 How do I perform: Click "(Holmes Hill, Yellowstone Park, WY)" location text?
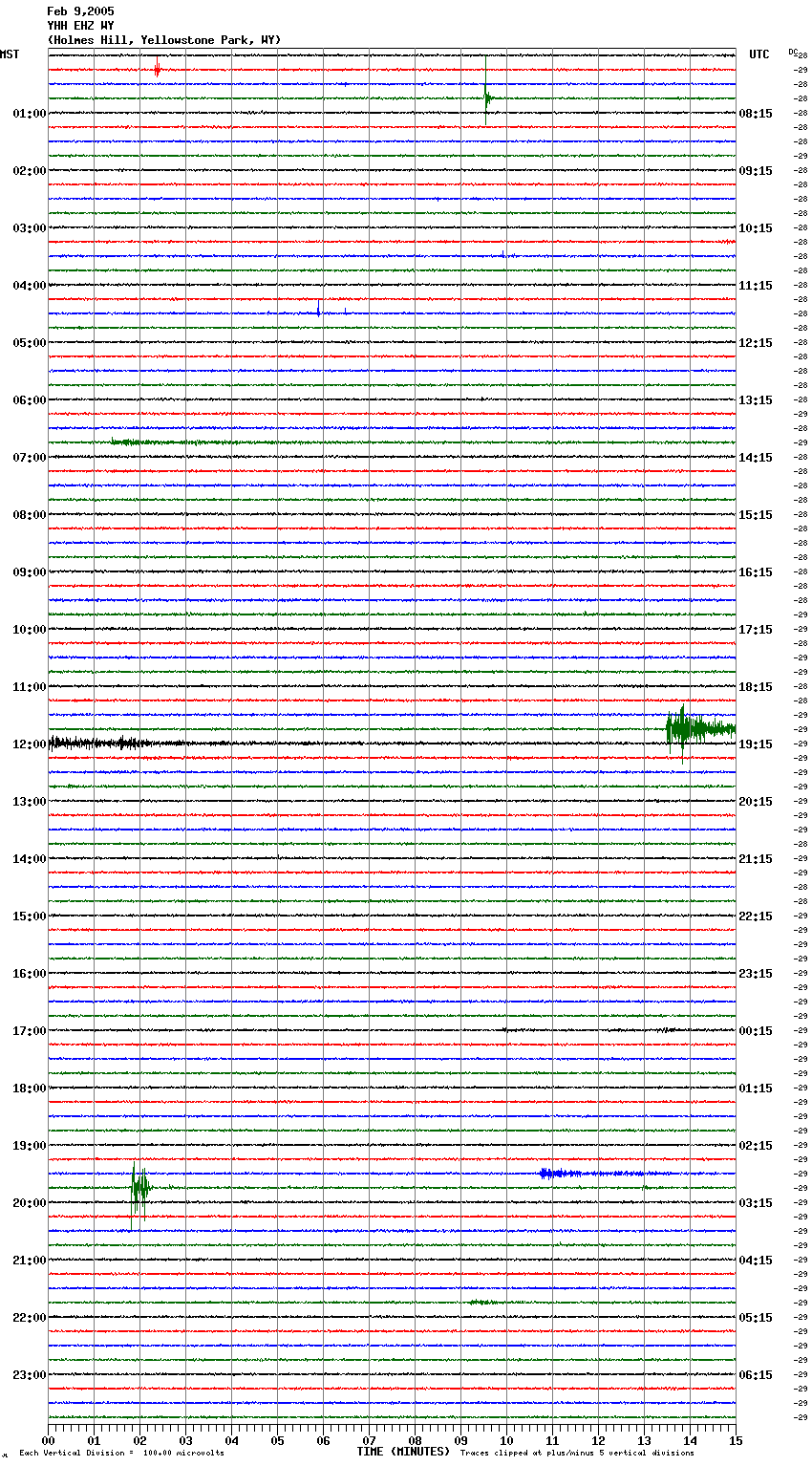click(x=164, y=40)
